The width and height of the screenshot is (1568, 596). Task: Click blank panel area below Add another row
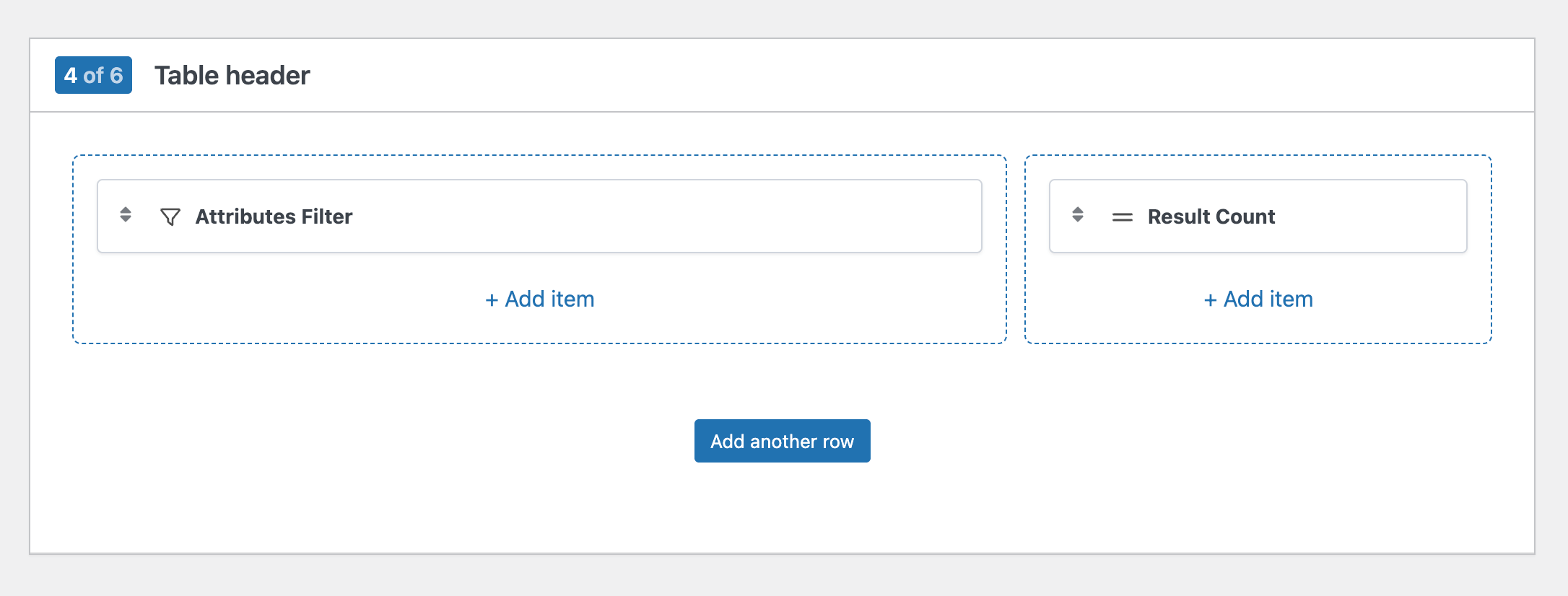[x=783, y=512]
